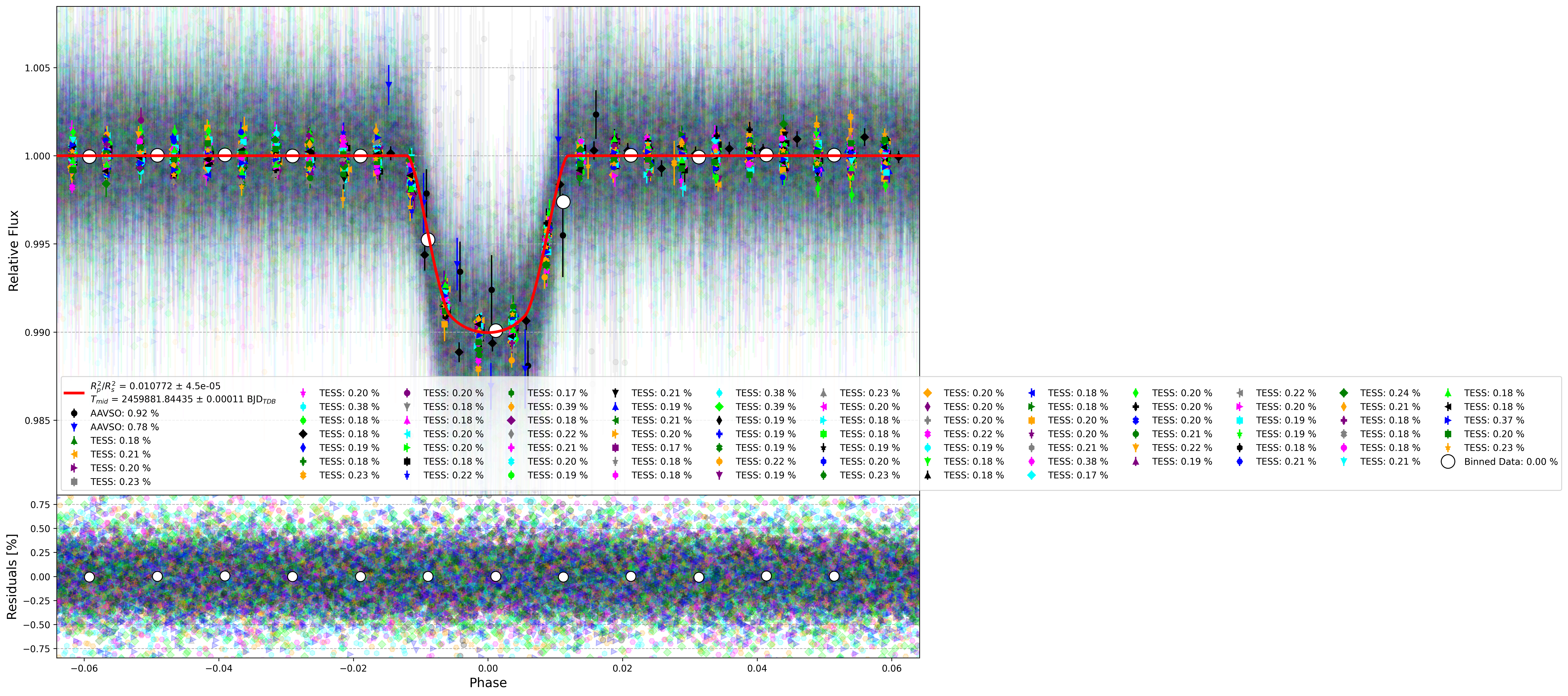Click the −0.02 tick on the phase axis
The height and width of the screenshot is (696, 1568).
pyautogui.click(x=353, y=669)
